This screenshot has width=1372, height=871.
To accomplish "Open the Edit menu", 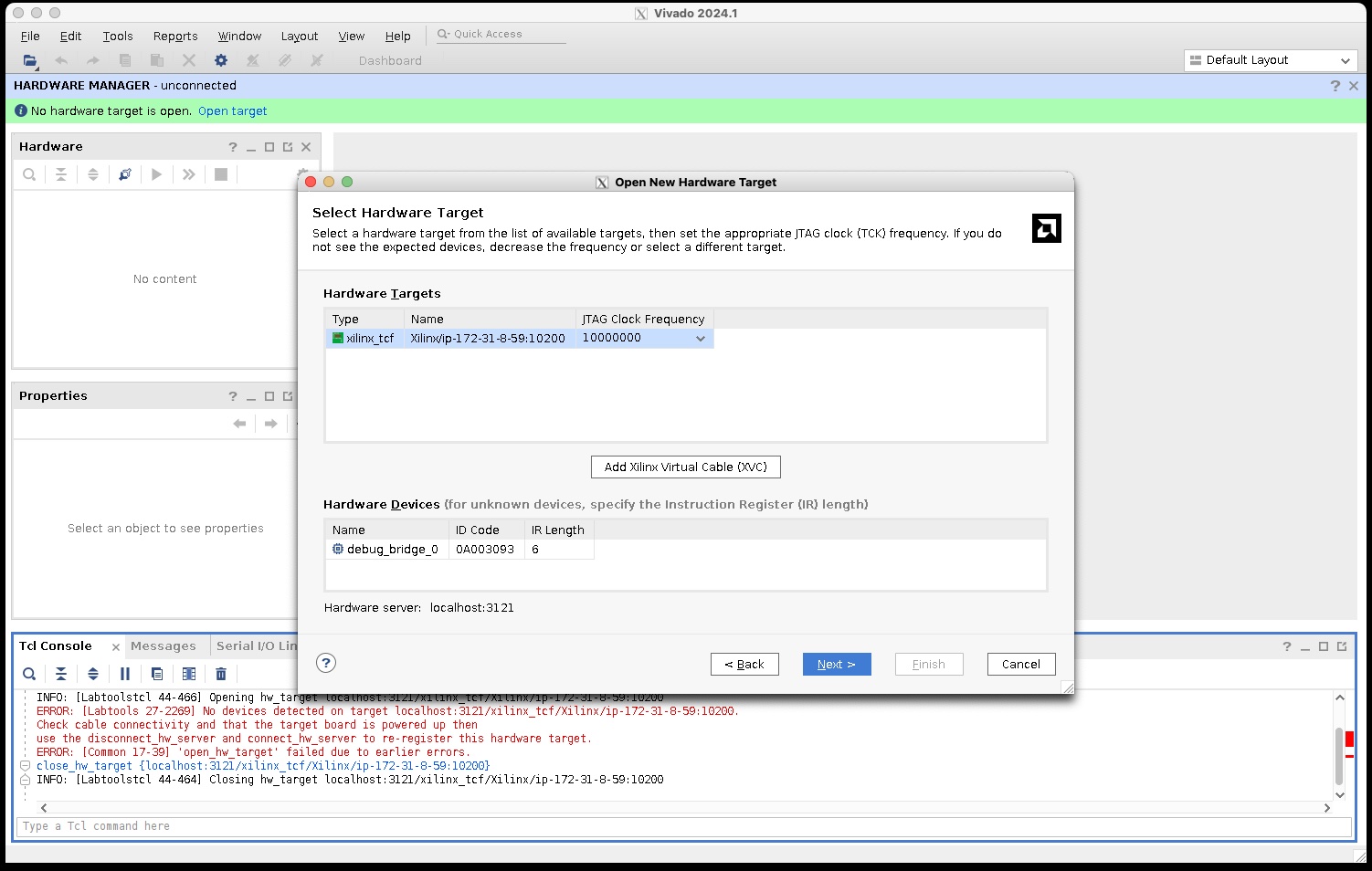I will [x=70, y=37].
